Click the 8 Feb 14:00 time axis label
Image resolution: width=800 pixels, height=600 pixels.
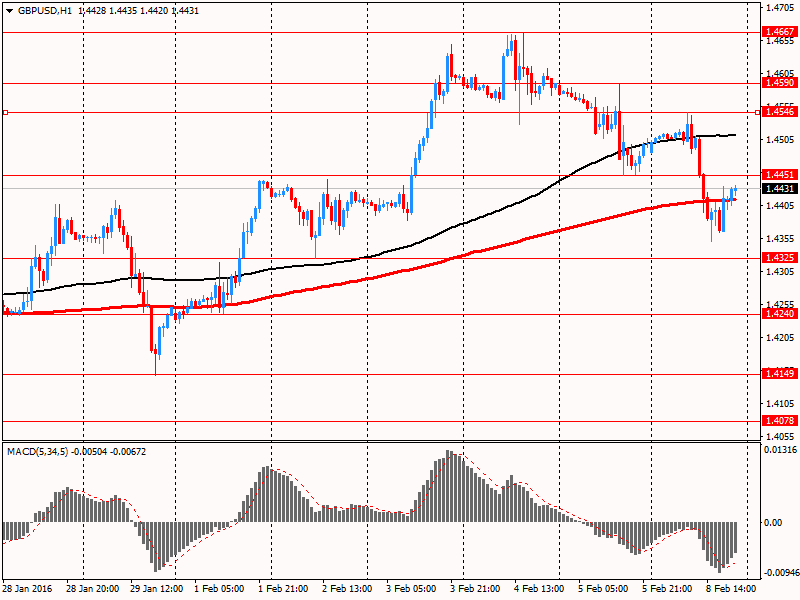[x=731, y=589]
